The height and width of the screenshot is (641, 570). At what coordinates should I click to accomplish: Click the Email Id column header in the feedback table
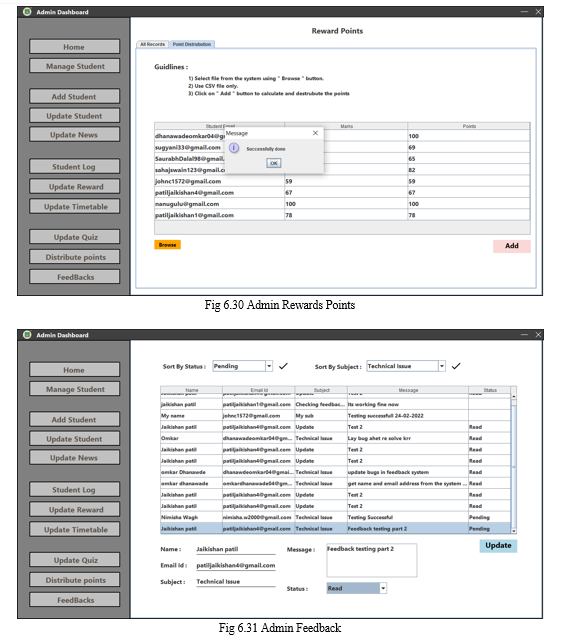click(x=259, y=390)
